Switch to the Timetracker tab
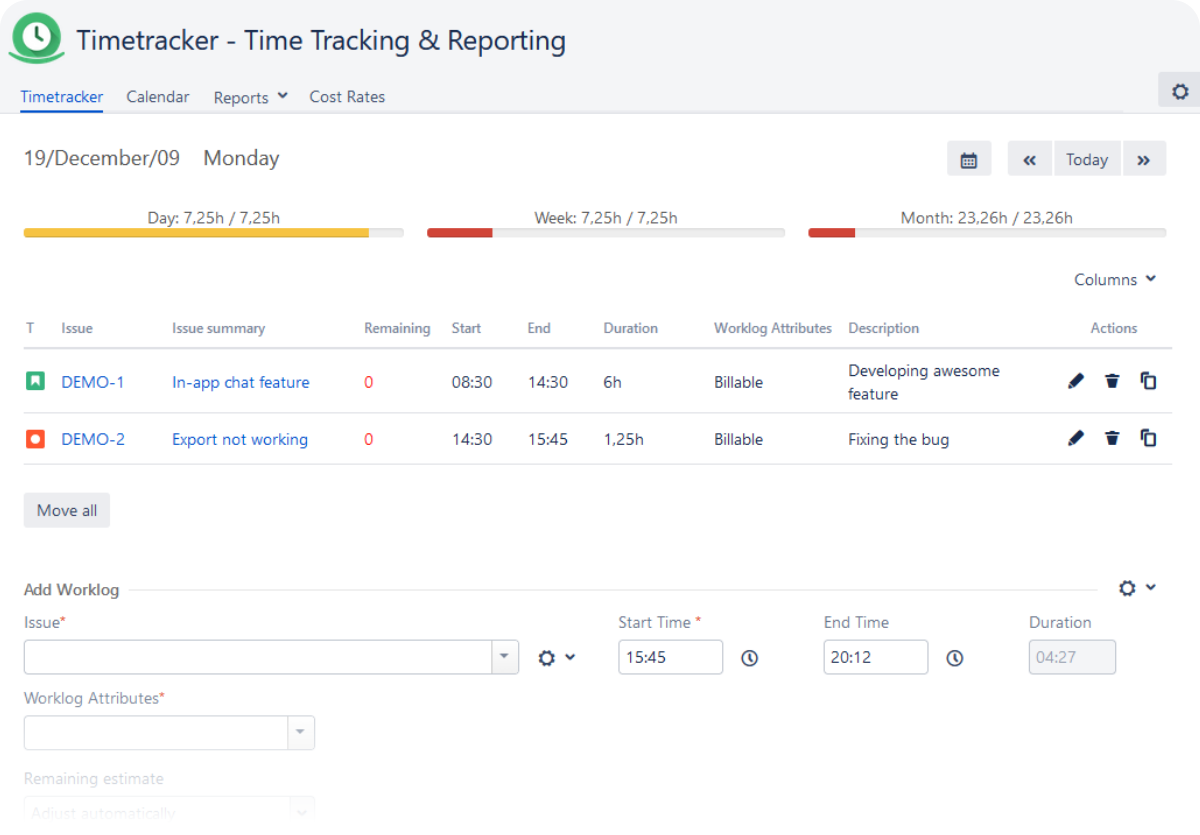The width and height of the screenshot is (1200, 835). pos(62,97)
